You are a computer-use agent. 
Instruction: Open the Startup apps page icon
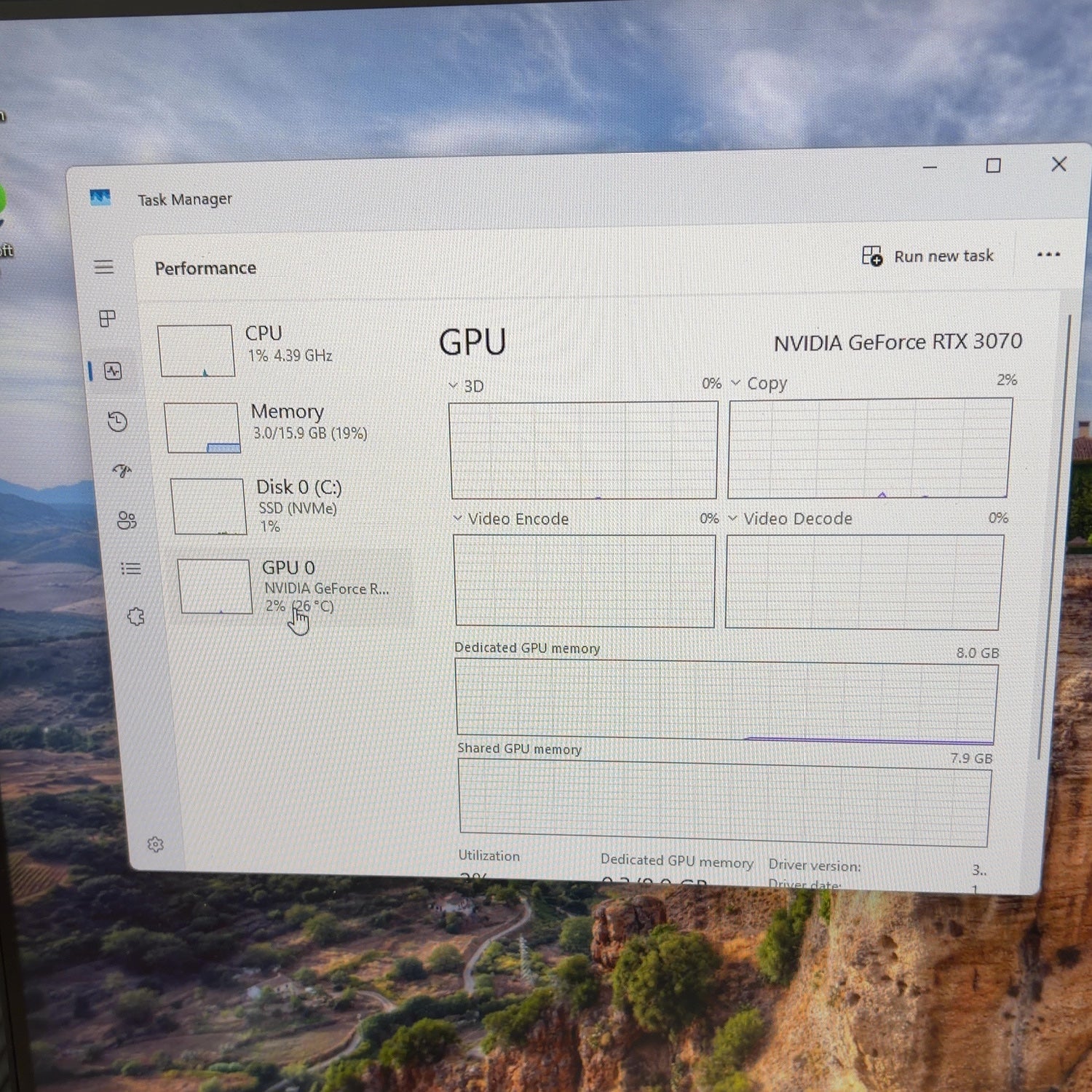[122, 471]
